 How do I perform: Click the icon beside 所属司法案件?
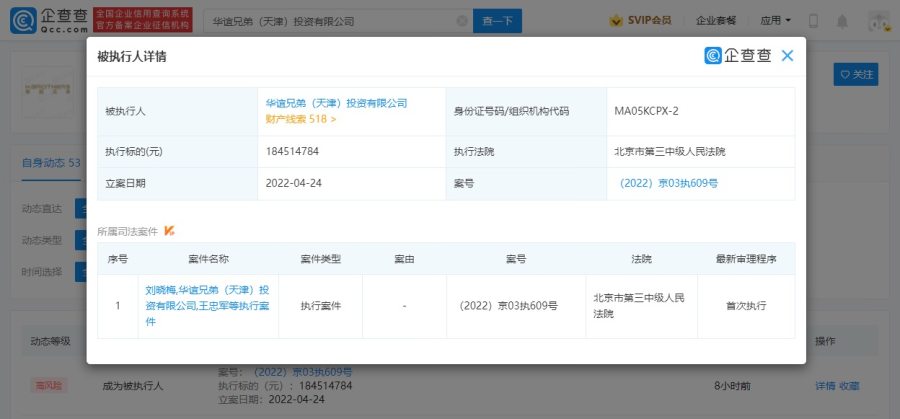(x=170, y=231)
